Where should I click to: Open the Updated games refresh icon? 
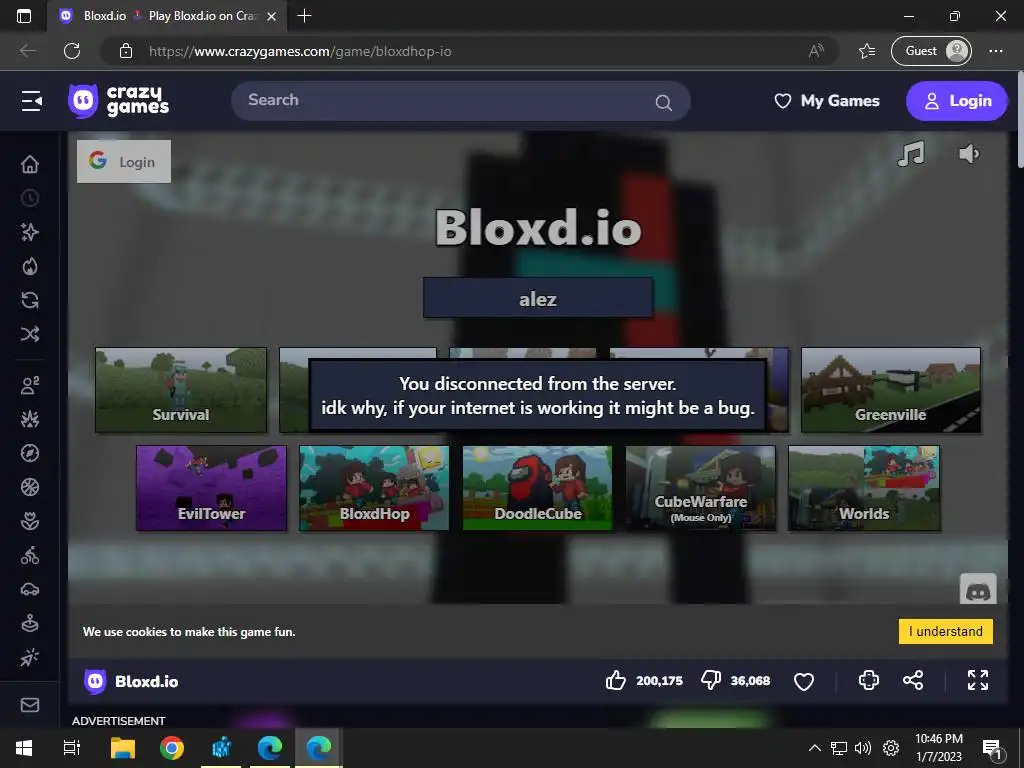tap(30, 300)
